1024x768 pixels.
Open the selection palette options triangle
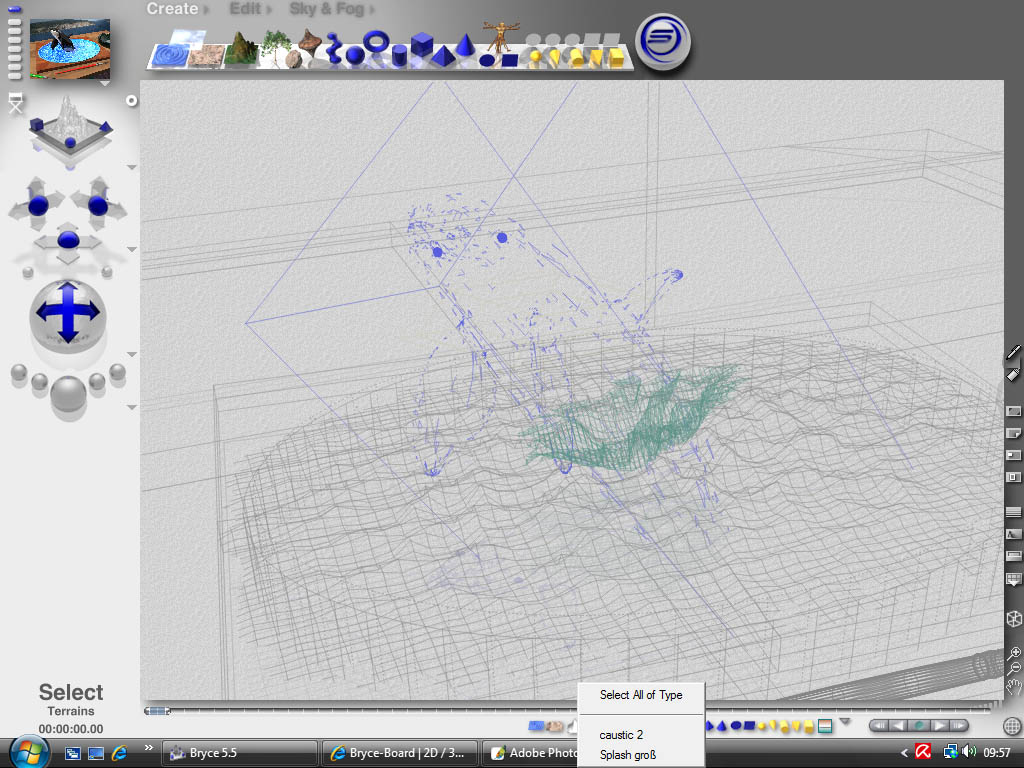(x=846, y=722)
